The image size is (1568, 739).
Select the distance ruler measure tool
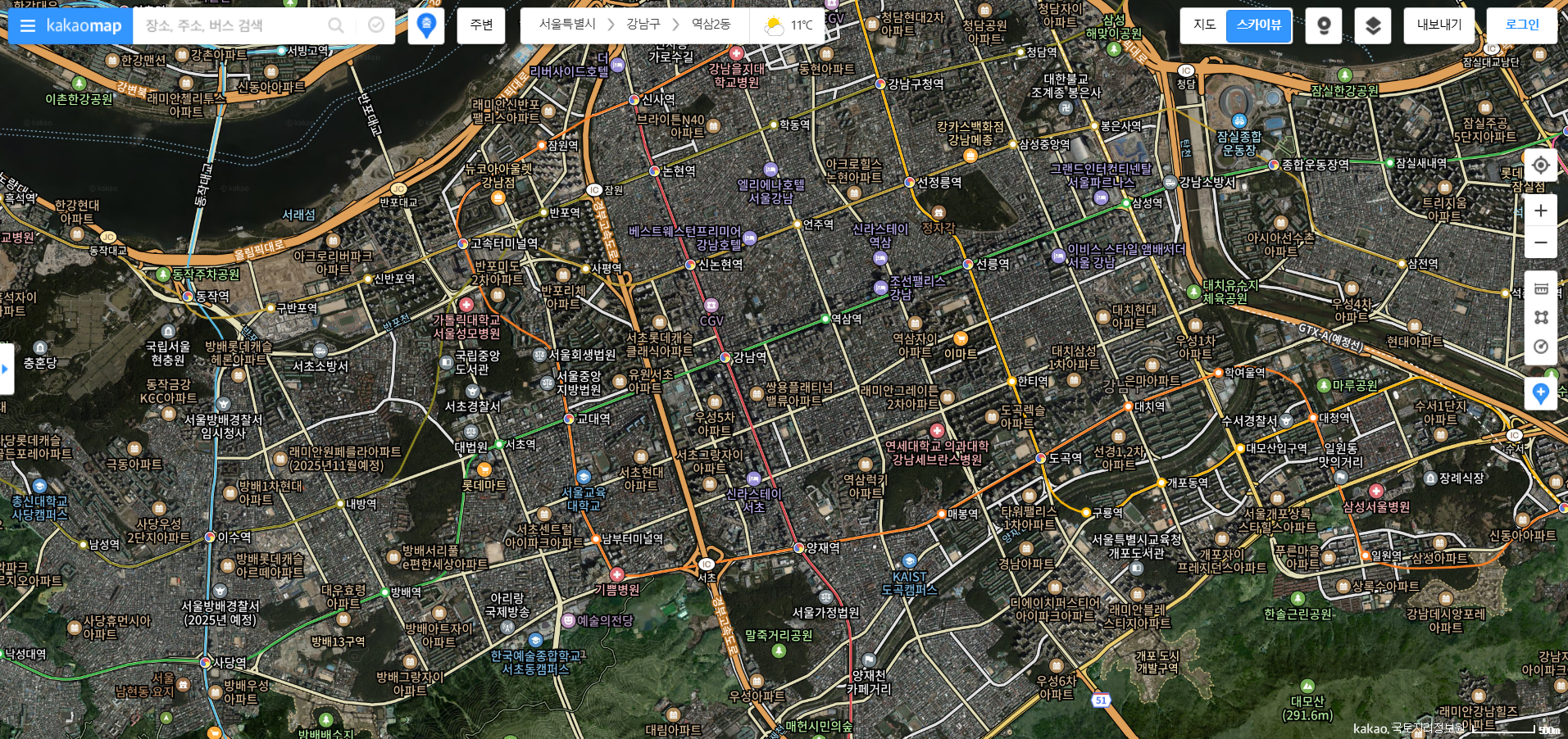tap(1541, 288)
